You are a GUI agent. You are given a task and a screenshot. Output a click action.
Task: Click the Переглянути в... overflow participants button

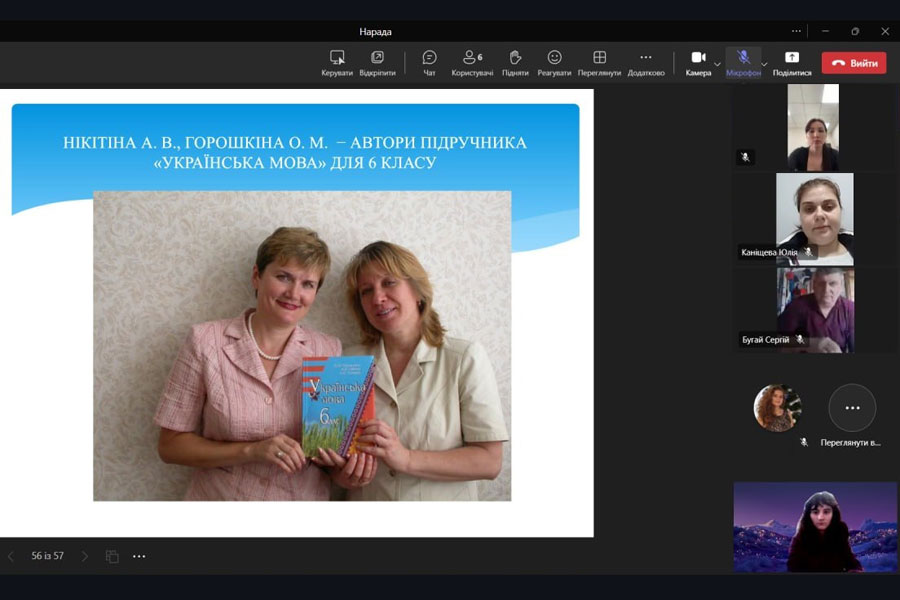pyautogui.click(x=852, y=408)
